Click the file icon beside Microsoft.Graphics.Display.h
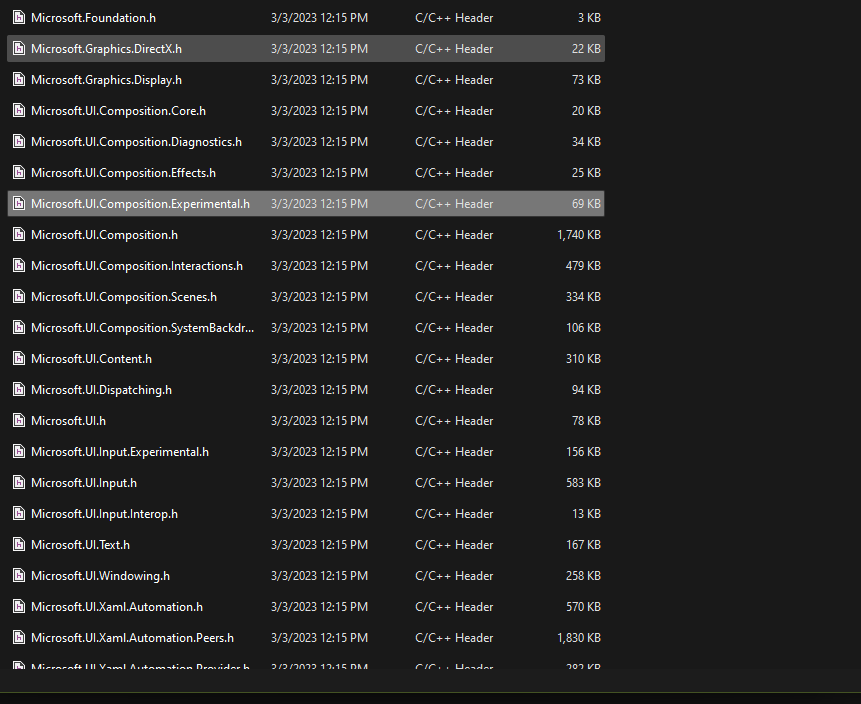 (19, 80)
